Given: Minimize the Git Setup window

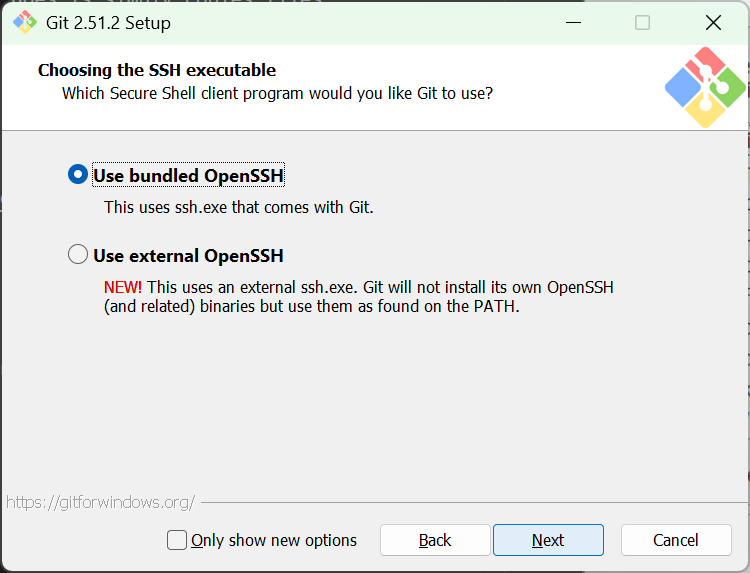Looking at the screenshot, I should [x=572, y=22].
